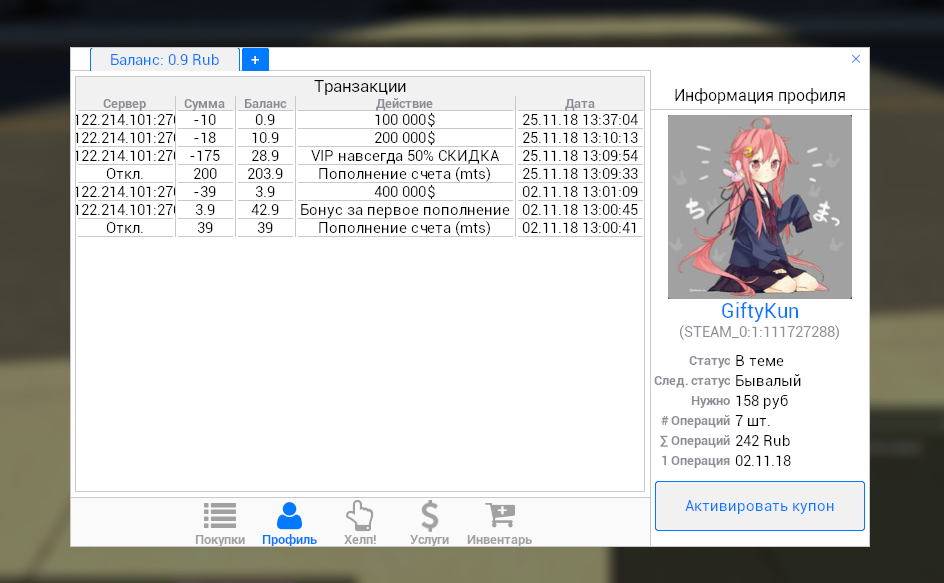Sort transactions by the Сервер column header
This screenshot has height=583, width=944.
tap(125, 104)
